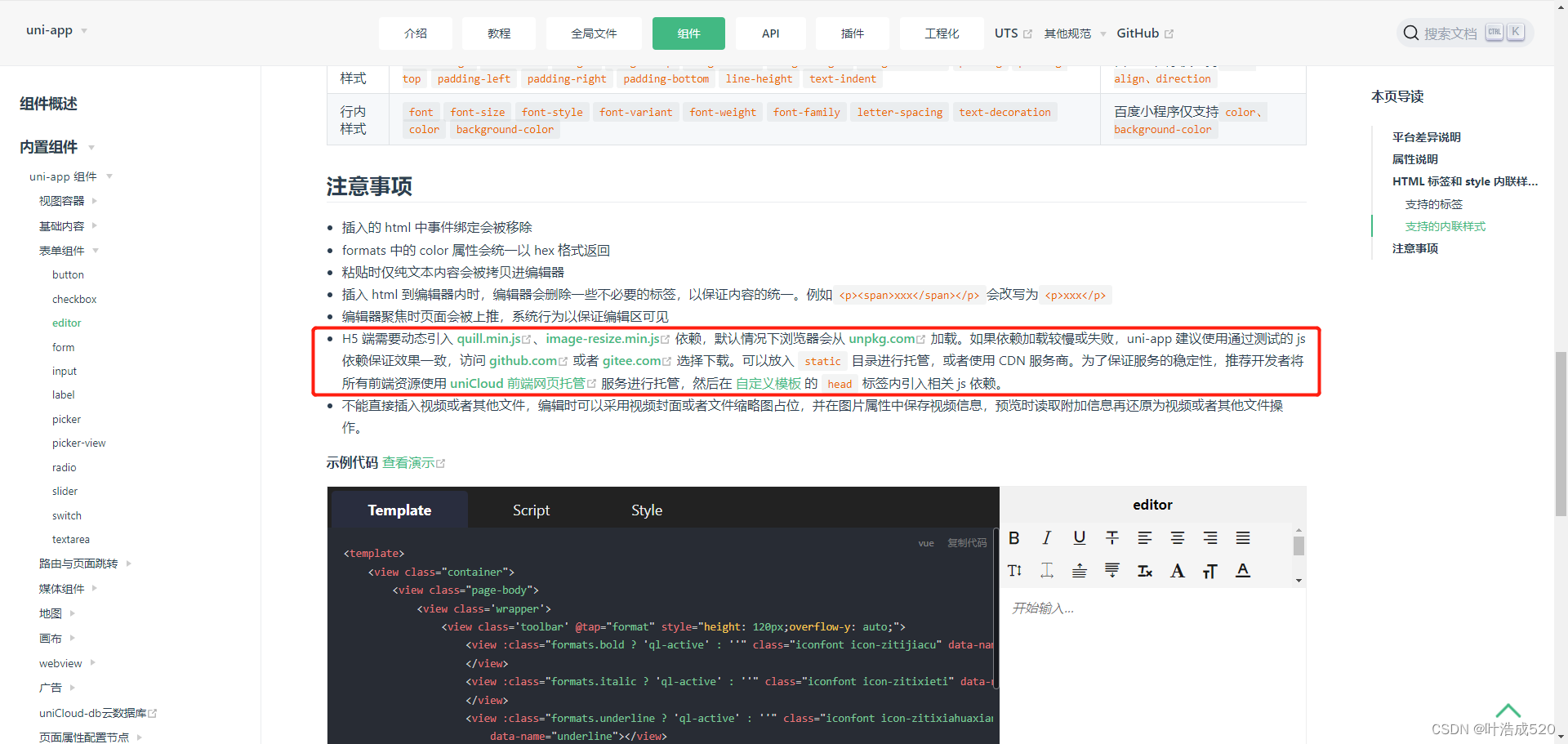
Task: Align text left in the editor
Action: [1144, 537]
